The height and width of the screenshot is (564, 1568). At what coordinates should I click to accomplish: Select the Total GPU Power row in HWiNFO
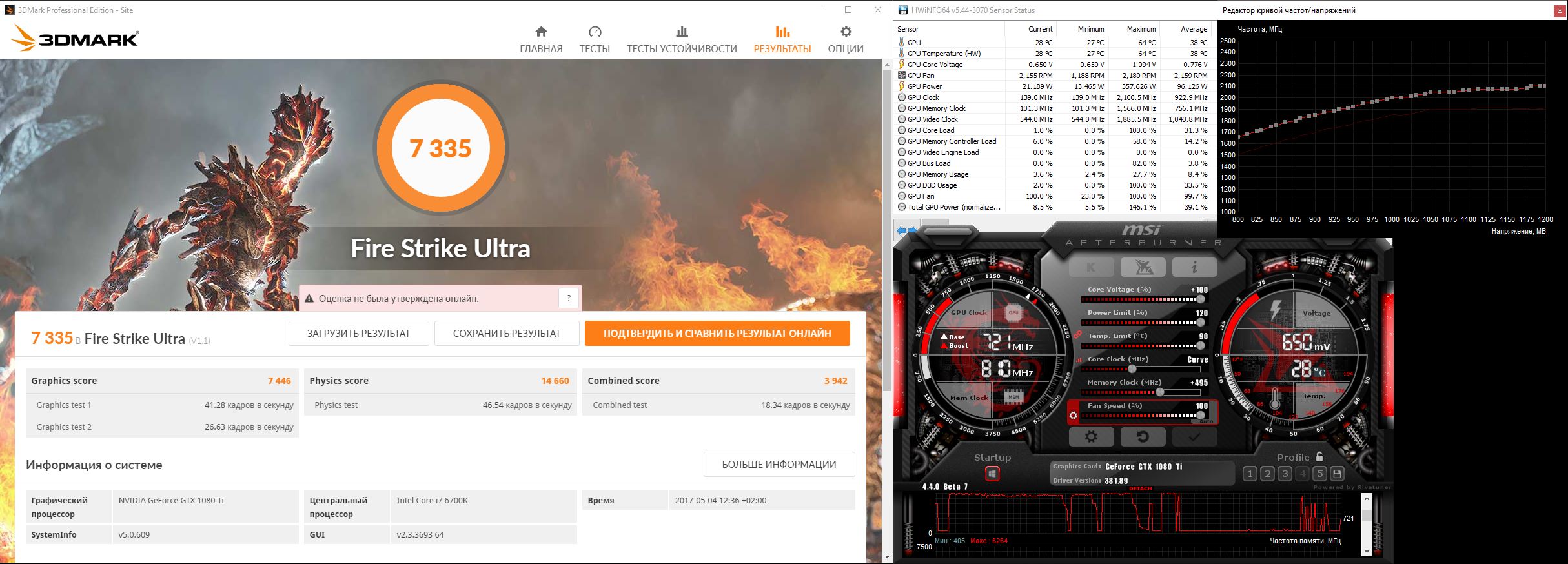point(1054,207)
